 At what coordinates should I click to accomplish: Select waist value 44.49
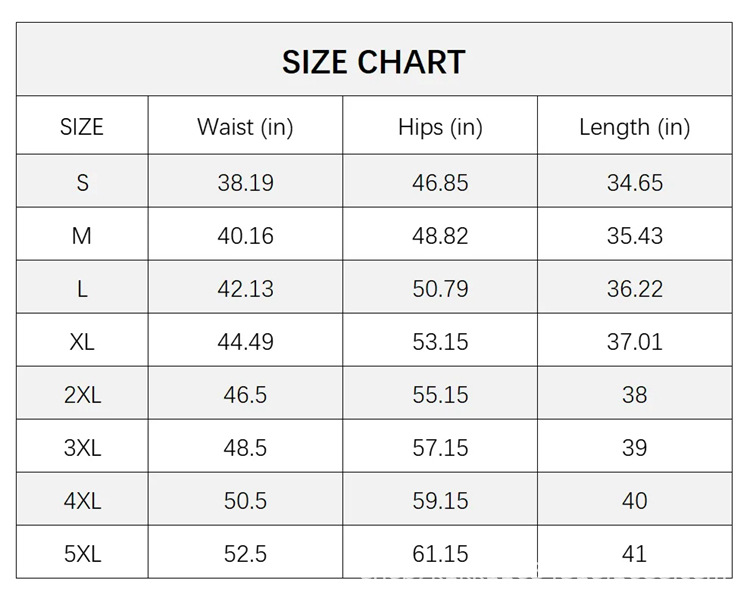245,342
